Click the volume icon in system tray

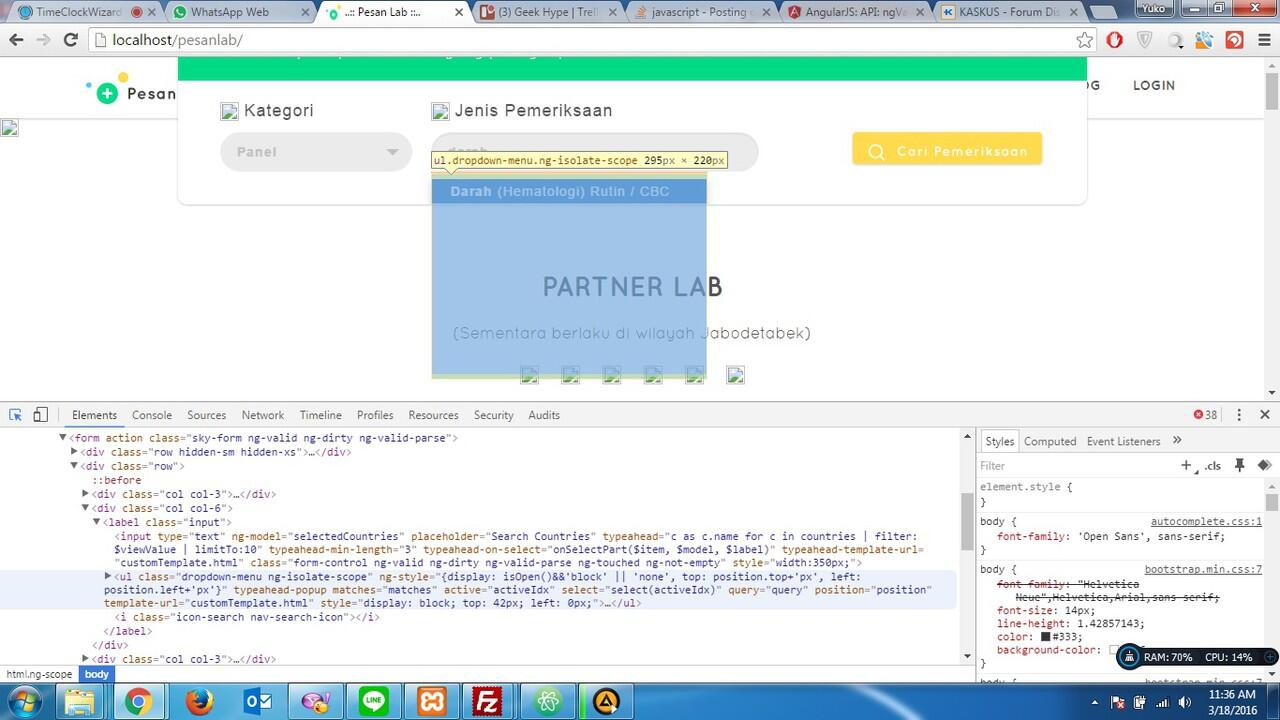1184,703
